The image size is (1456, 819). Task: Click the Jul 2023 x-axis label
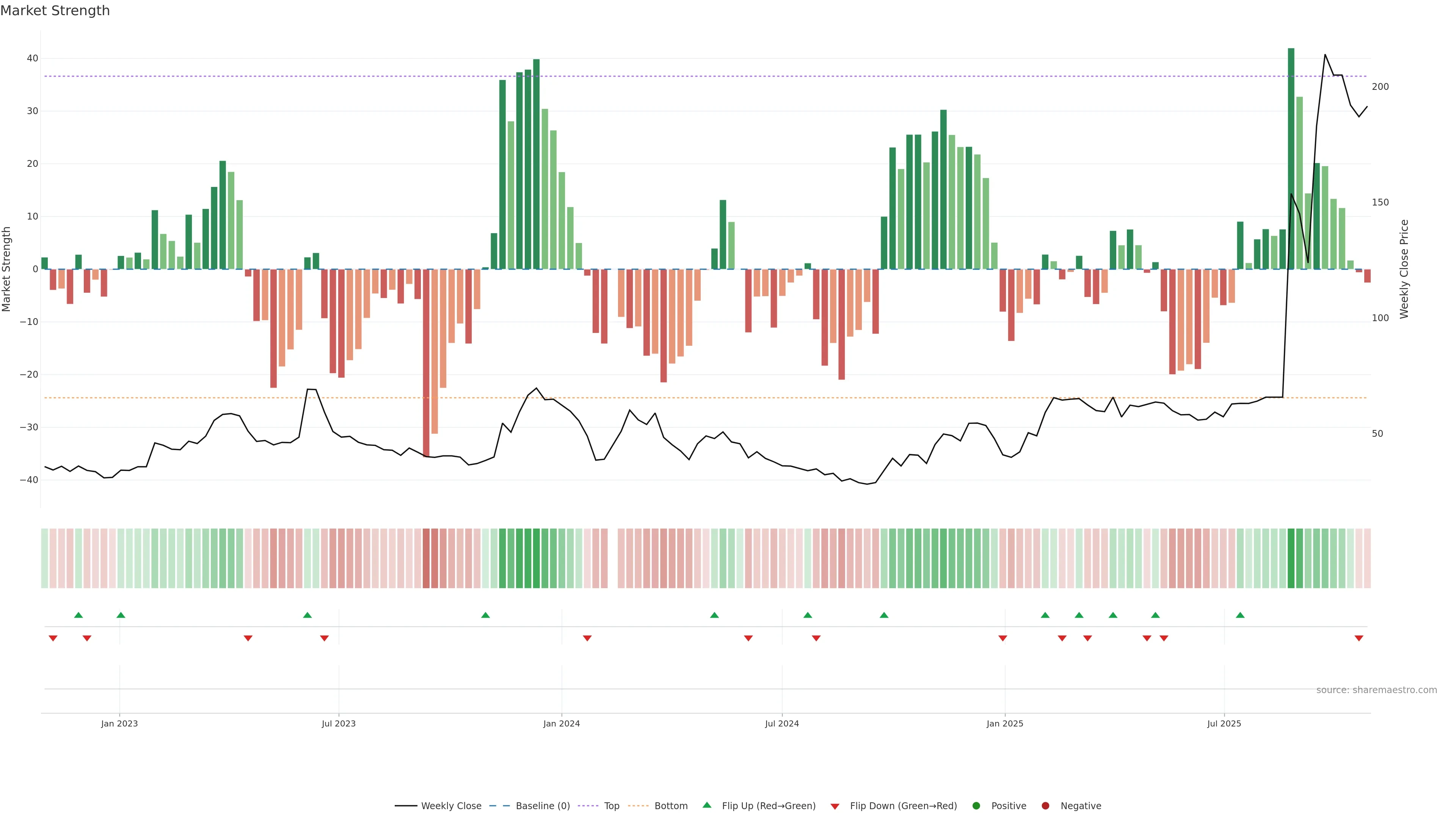(x=339, y=723)
